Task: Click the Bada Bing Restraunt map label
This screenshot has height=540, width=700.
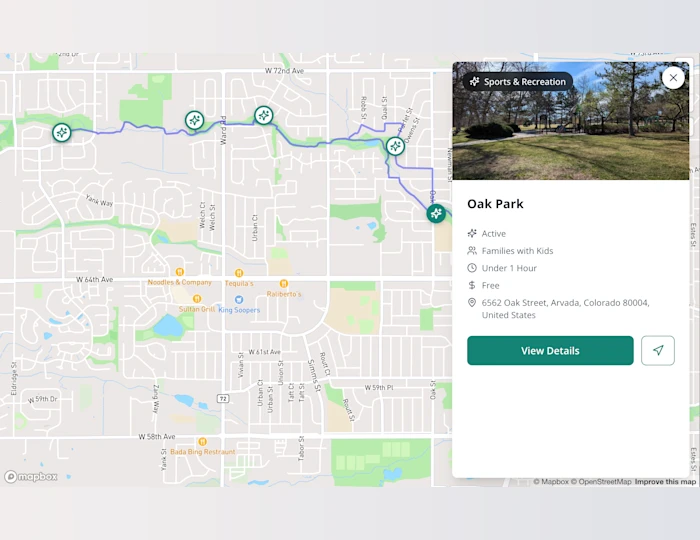Action: pos(203,452)
